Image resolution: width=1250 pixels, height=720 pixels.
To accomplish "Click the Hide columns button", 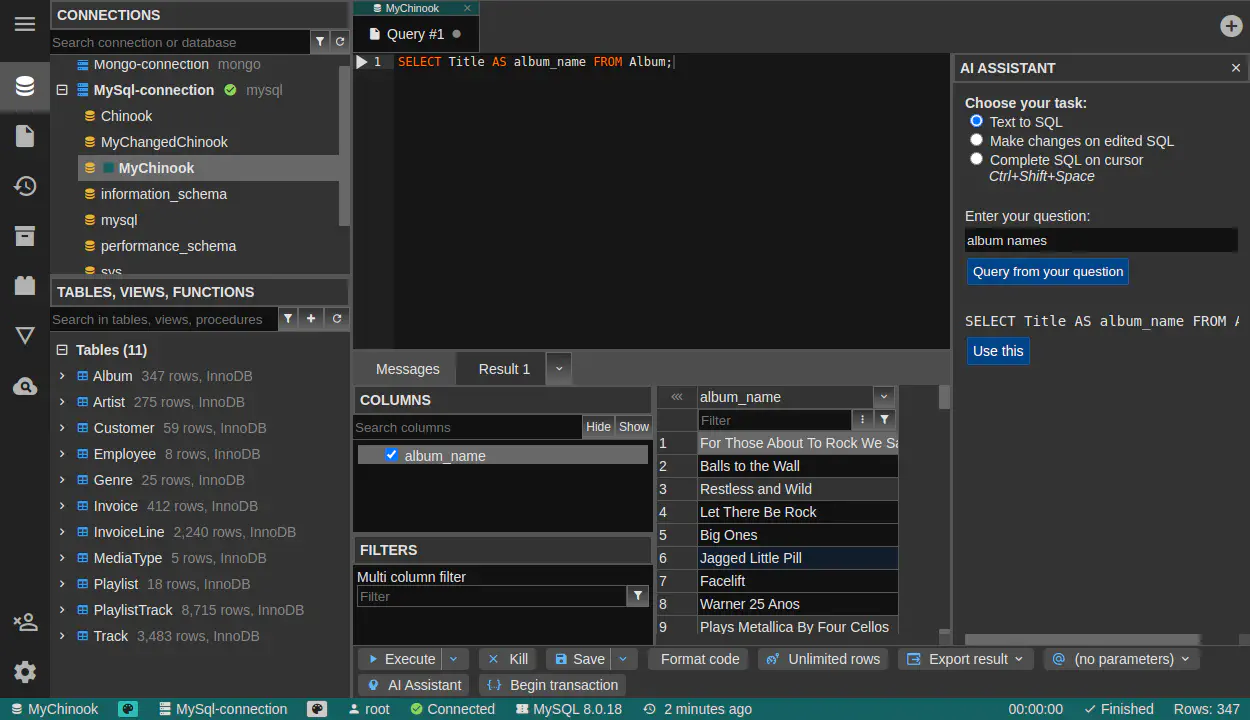I will [x=598, y=427].
